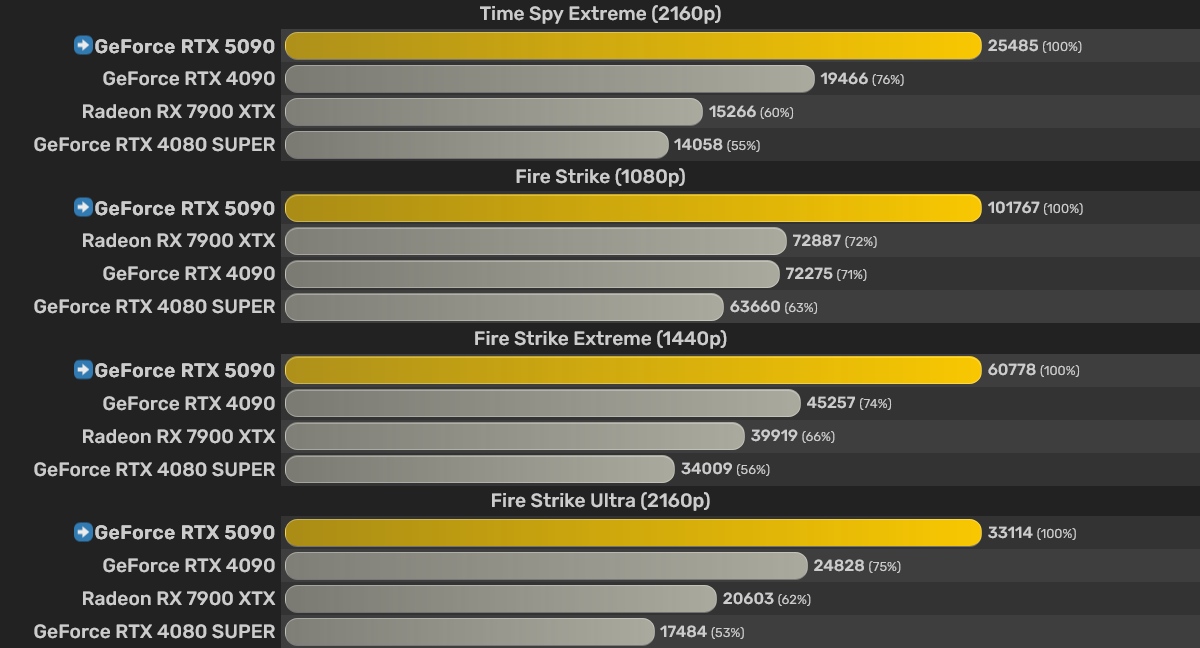This screenshot has height=648, width=1200.
Task: Click the 17484 score value for RTX 4080 SUPER
Action: [x=685, y=631]
